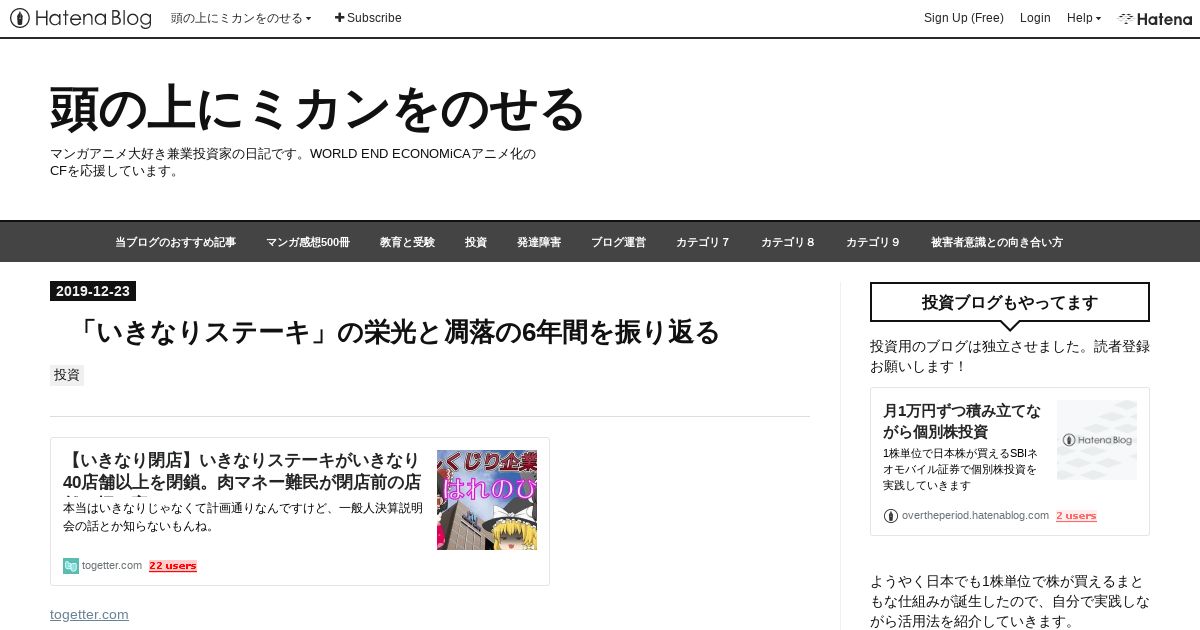Screen dimensions: 1200x630
Task: Click the blog title 頭の上にミカンをのせる heading
Action: (x=317, y=109)
